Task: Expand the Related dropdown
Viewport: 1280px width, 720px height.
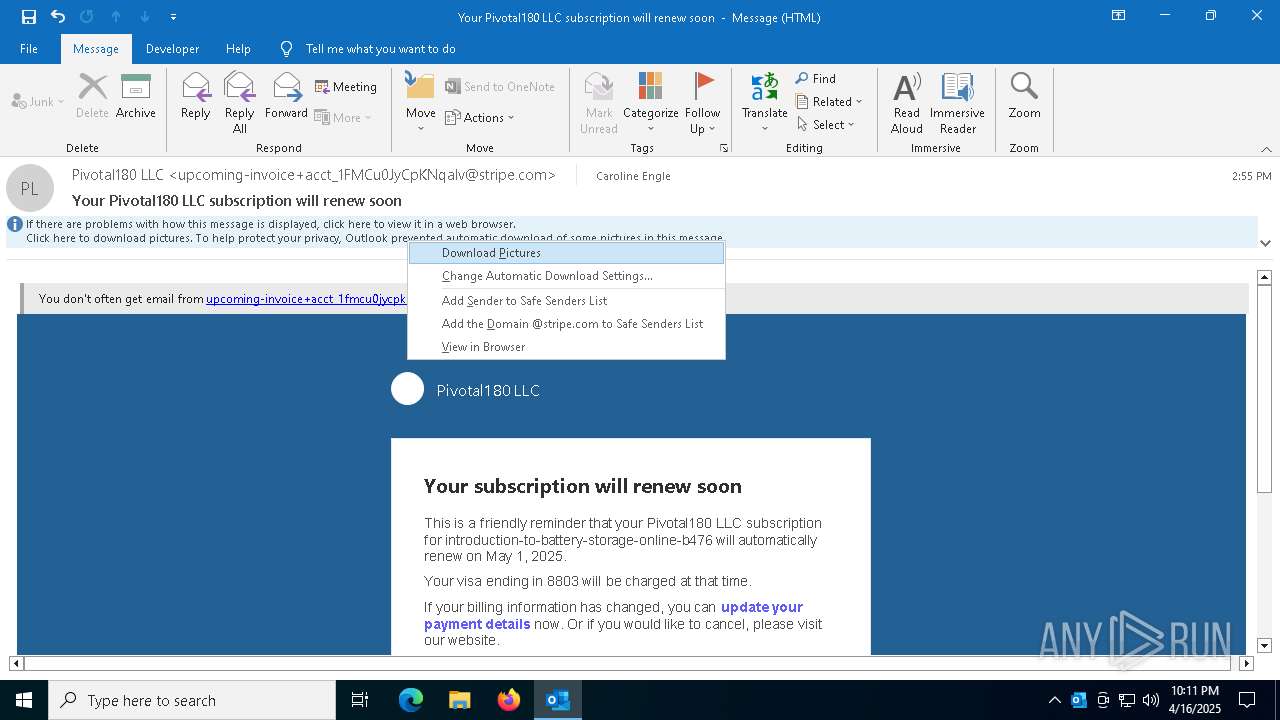Action: (829, 101)
